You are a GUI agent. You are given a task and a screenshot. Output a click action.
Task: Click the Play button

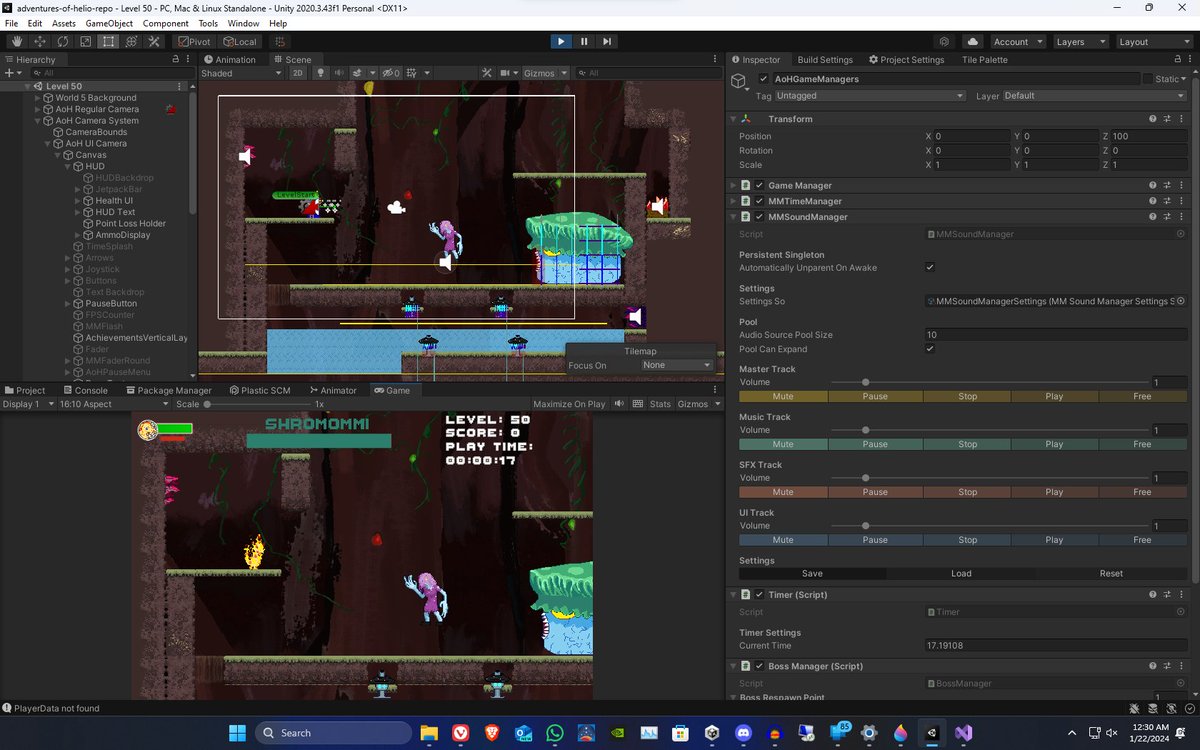point(561,42)
